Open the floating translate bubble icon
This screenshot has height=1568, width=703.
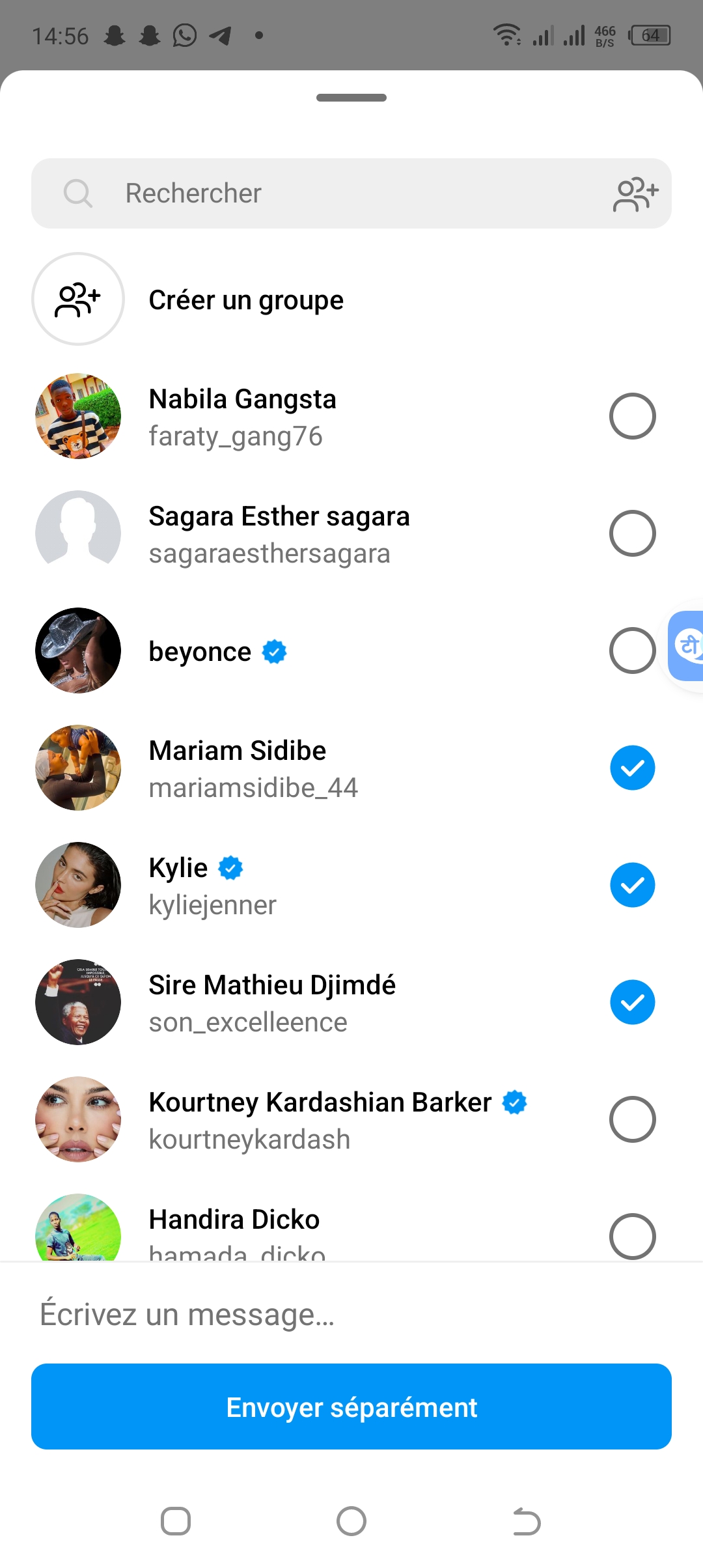[x=687, y=646]
